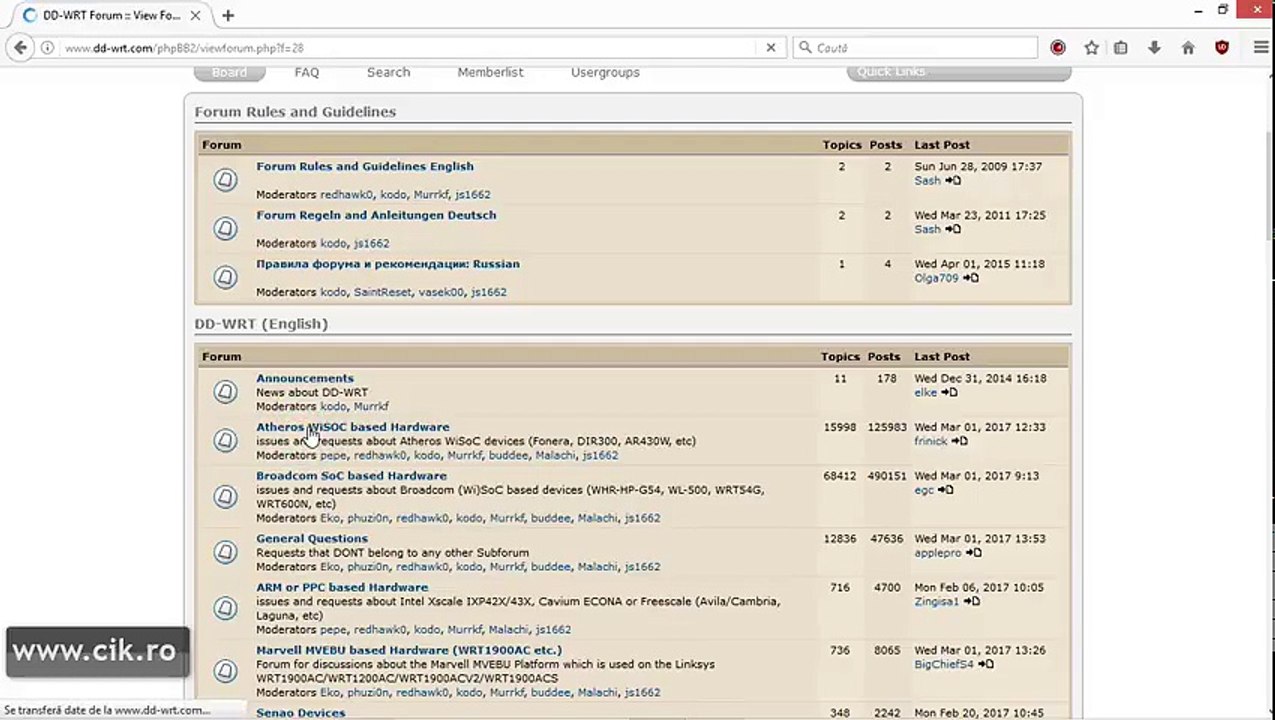Bookmark this page with star icon

(x=1091, y=47)
